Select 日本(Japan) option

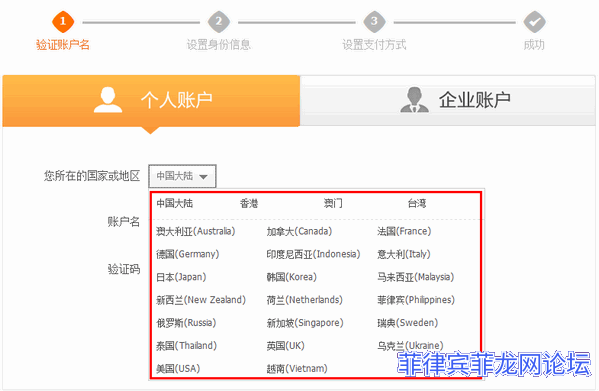click(181, 277)
